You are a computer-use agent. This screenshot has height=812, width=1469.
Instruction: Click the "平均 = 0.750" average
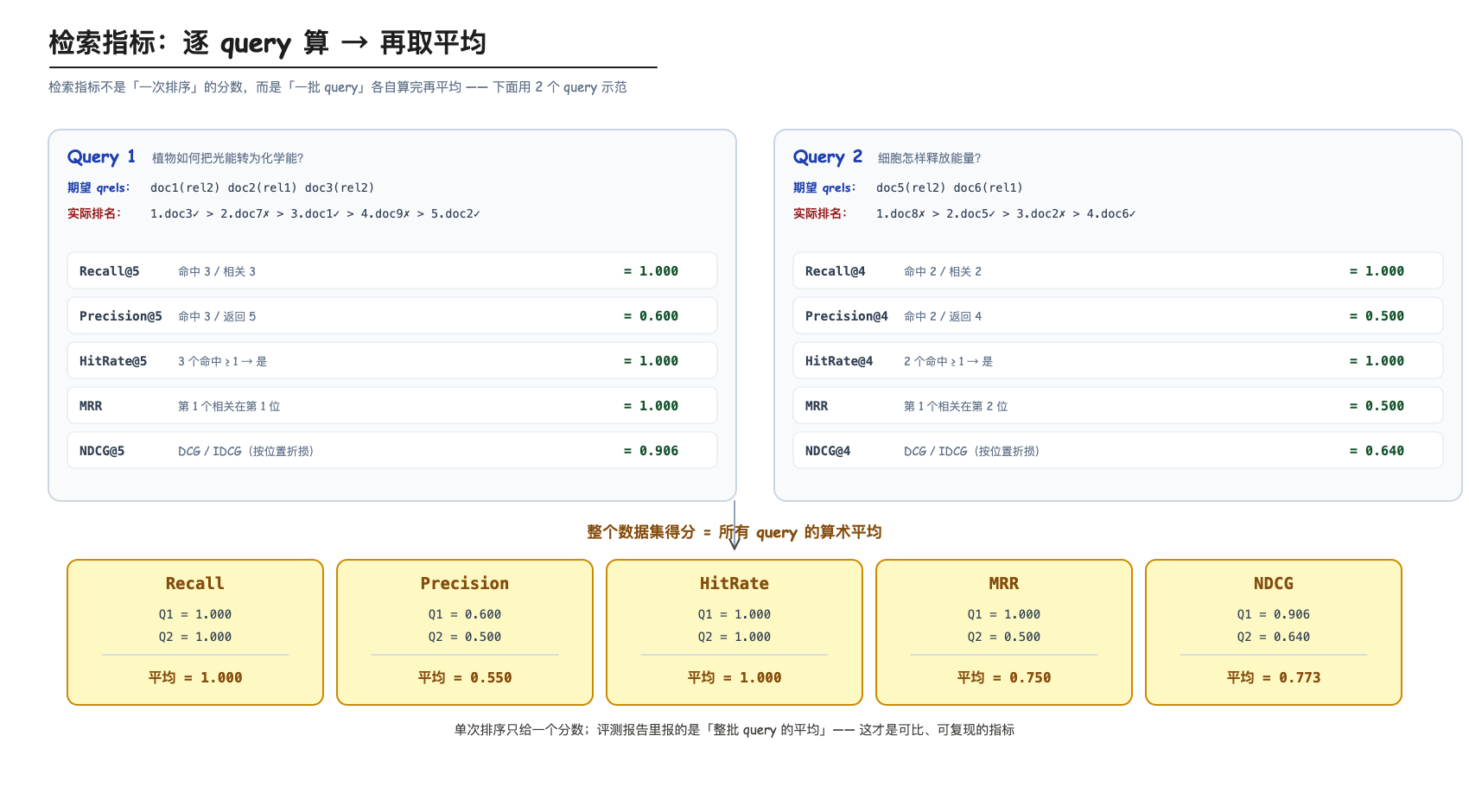click(1004, 677)
